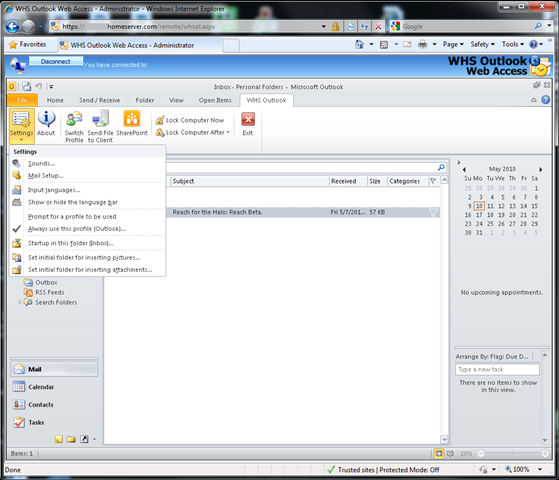This screenshot has width=559, height=480.
Task: Click the Shortcuts icon in navigation footer
Action: pos(84,439)
